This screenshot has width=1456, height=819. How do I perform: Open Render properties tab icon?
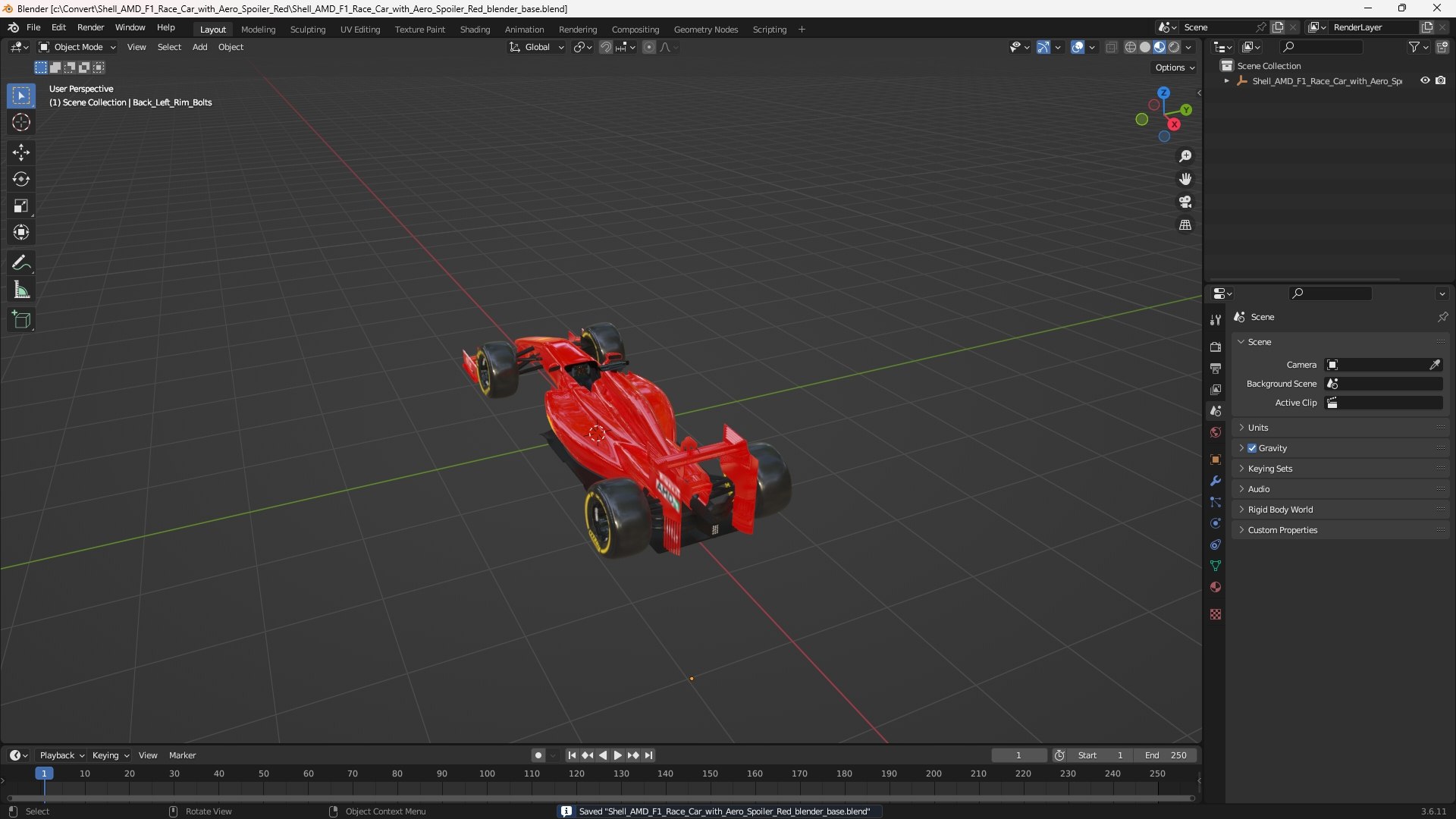pos(1216,347)
